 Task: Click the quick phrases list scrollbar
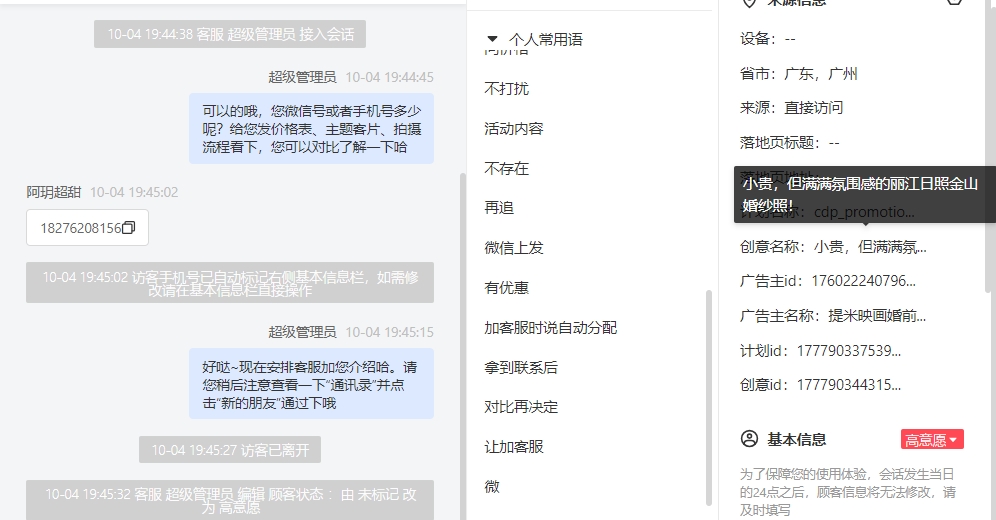click(x=709, y=397)
